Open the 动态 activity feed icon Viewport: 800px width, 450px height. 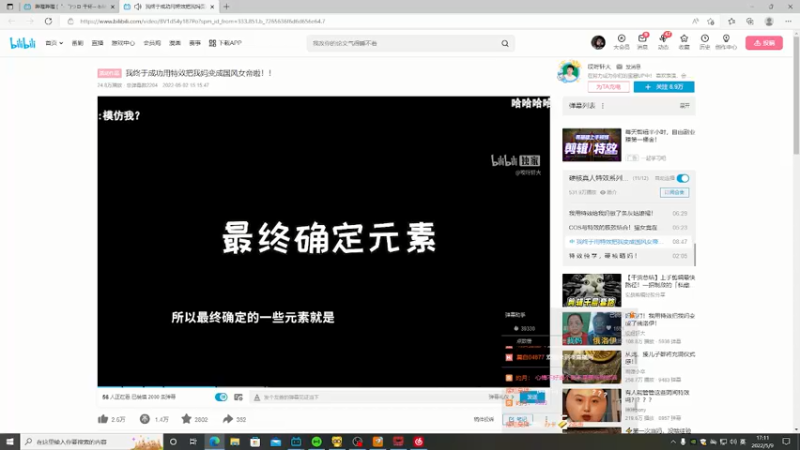coord(663,42)
